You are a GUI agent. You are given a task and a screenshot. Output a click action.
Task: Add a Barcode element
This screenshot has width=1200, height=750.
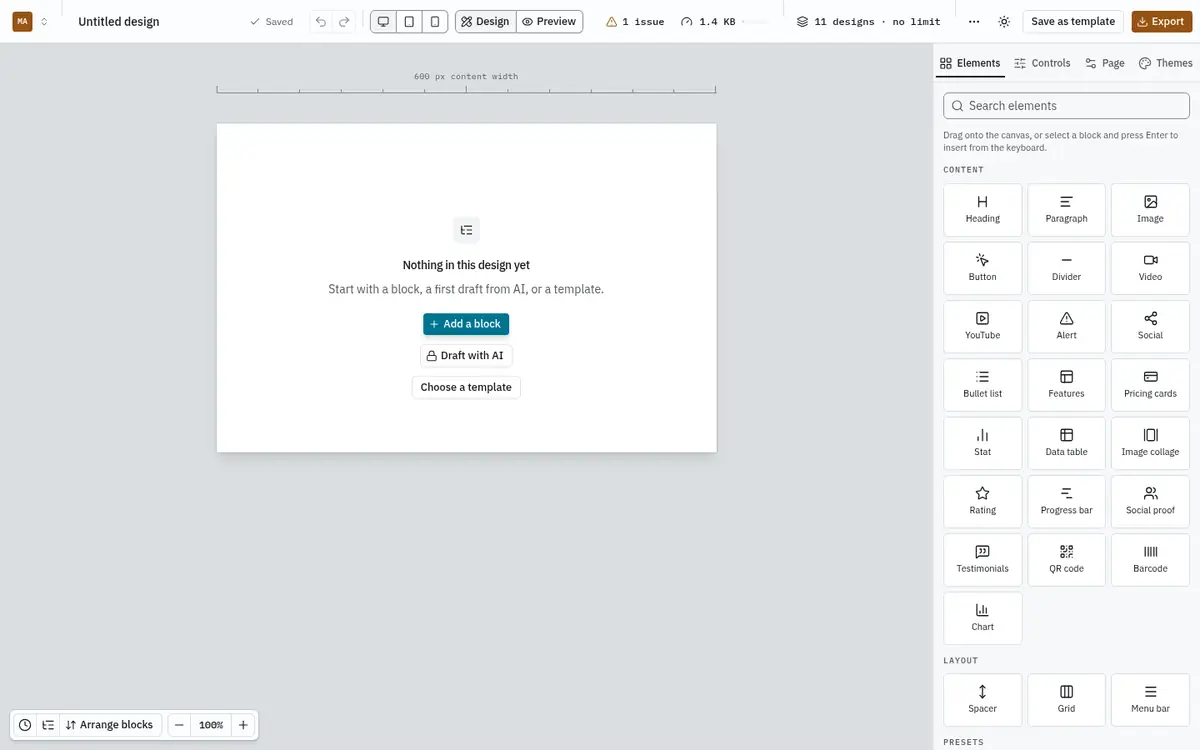click(1150, 560)
